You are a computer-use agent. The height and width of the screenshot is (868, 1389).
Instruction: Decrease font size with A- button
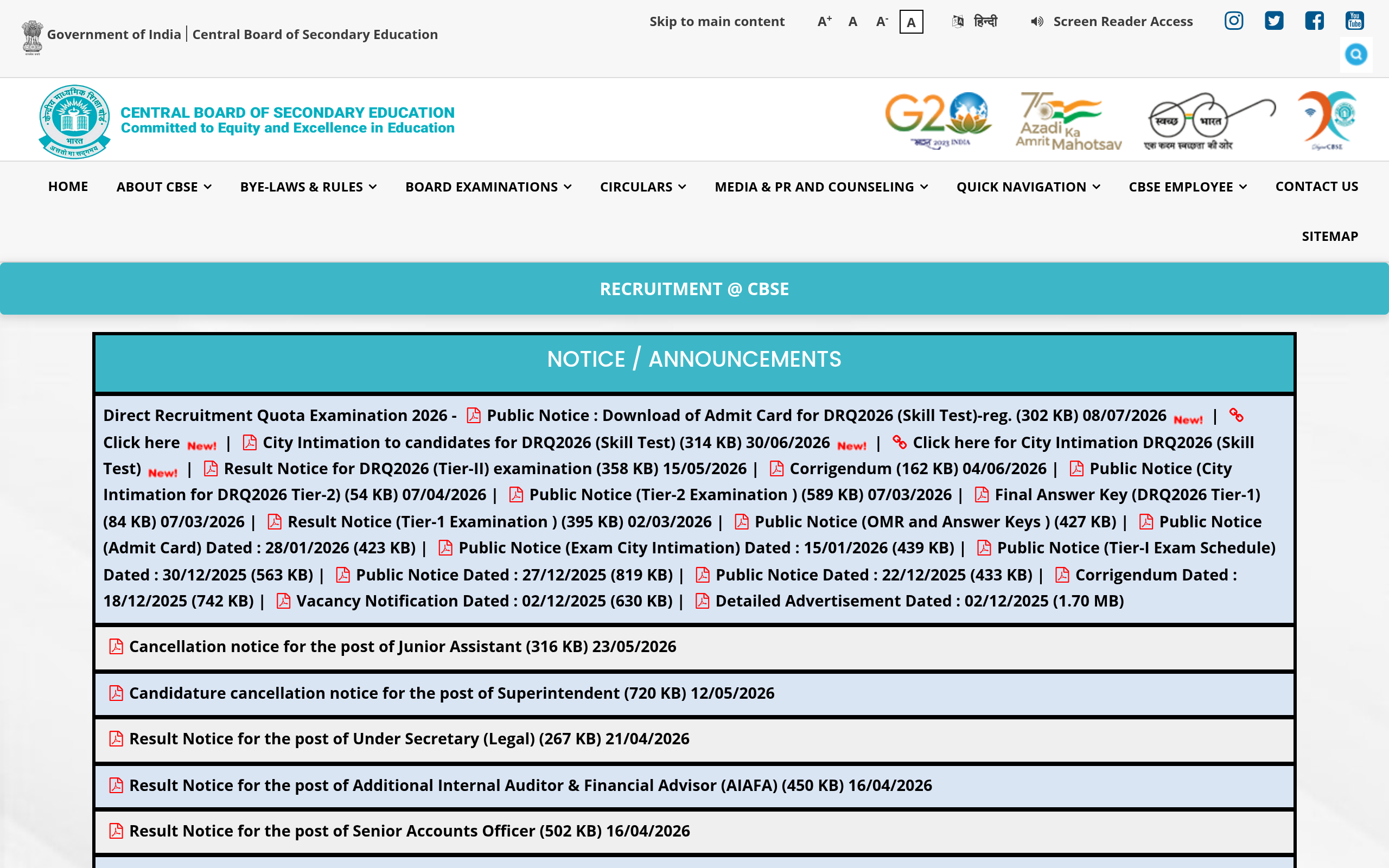click(882, 22)
